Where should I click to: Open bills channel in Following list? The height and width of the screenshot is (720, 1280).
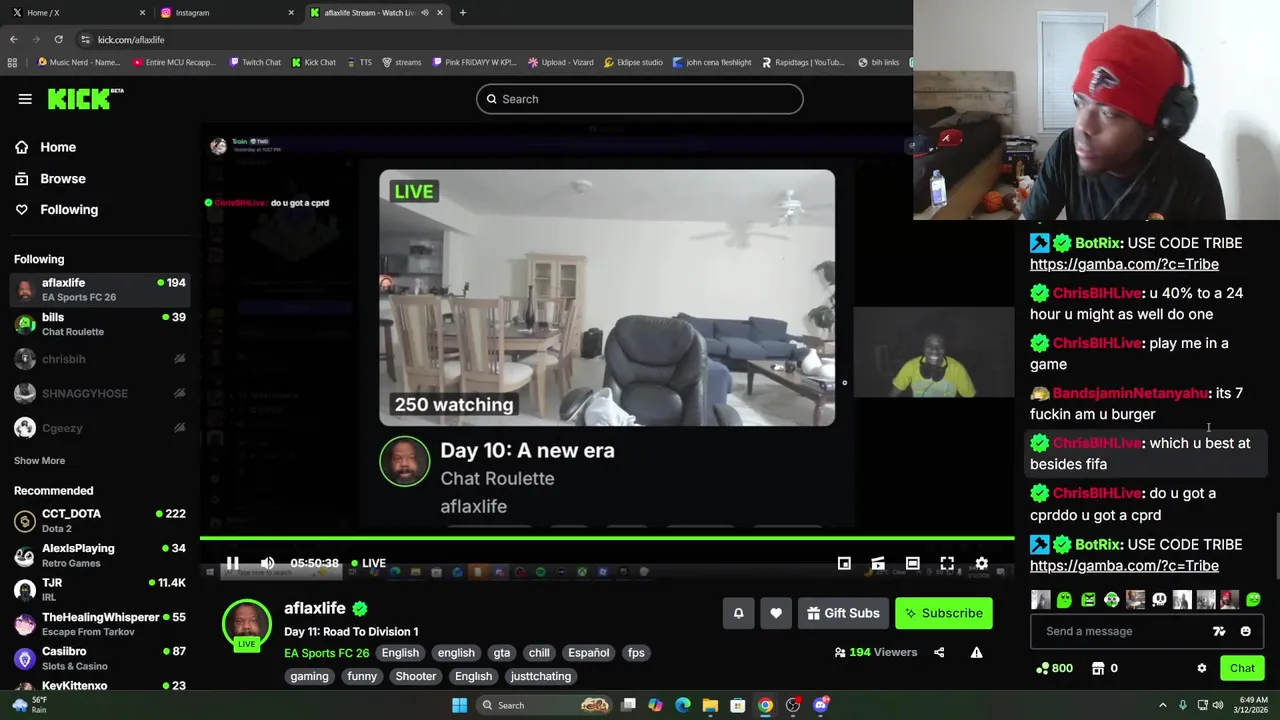click(x=100, y=324)
